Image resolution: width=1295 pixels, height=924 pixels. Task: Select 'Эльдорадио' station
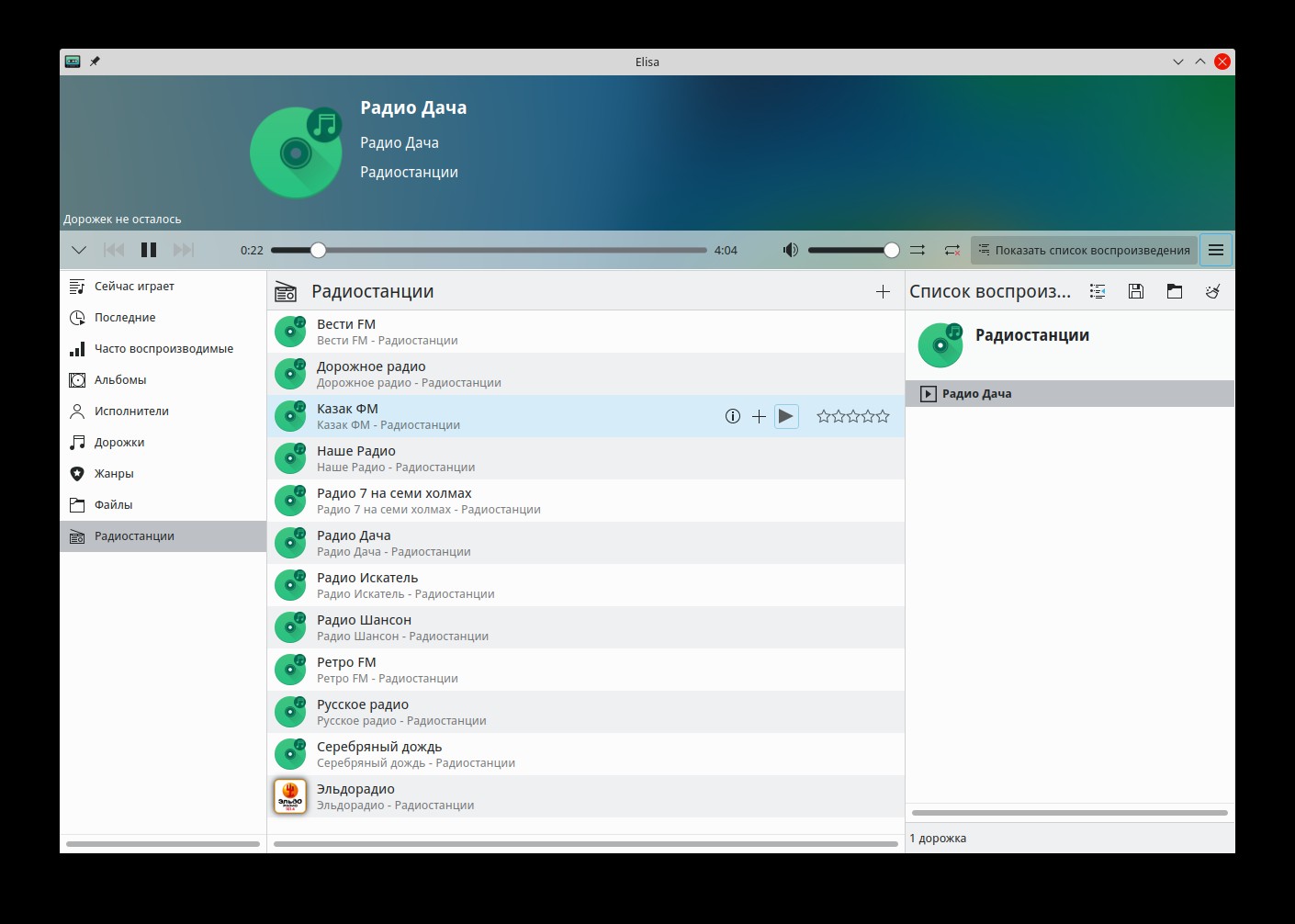point(586,796)
